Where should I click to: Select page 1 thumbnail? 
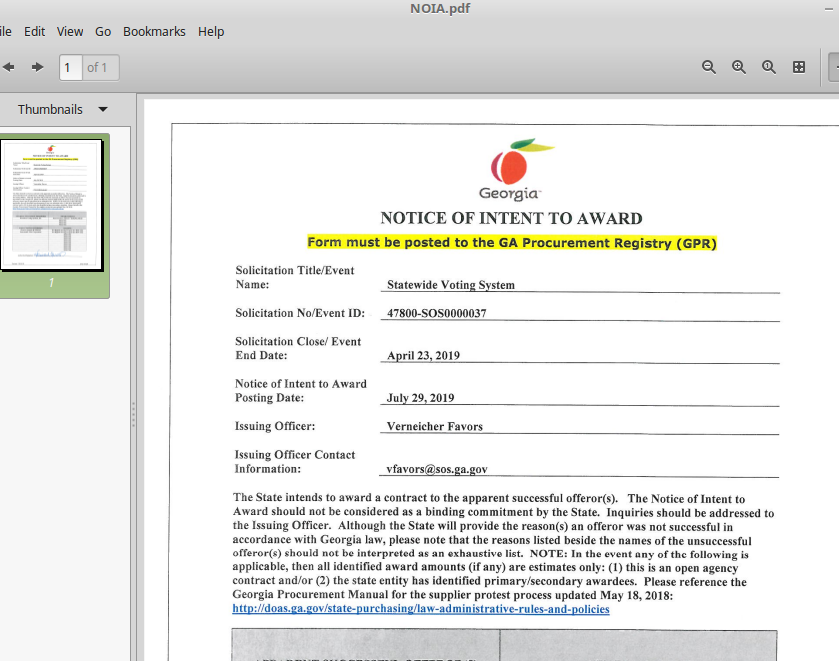click(x=52, y=206)
